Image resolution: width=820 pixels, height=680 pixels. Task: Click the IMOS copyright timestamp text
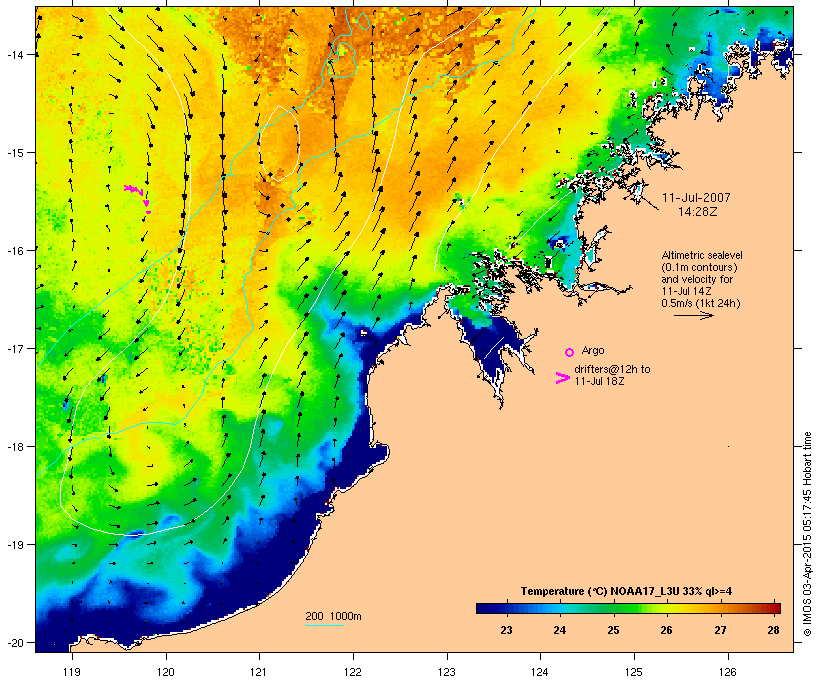[807, 534]
